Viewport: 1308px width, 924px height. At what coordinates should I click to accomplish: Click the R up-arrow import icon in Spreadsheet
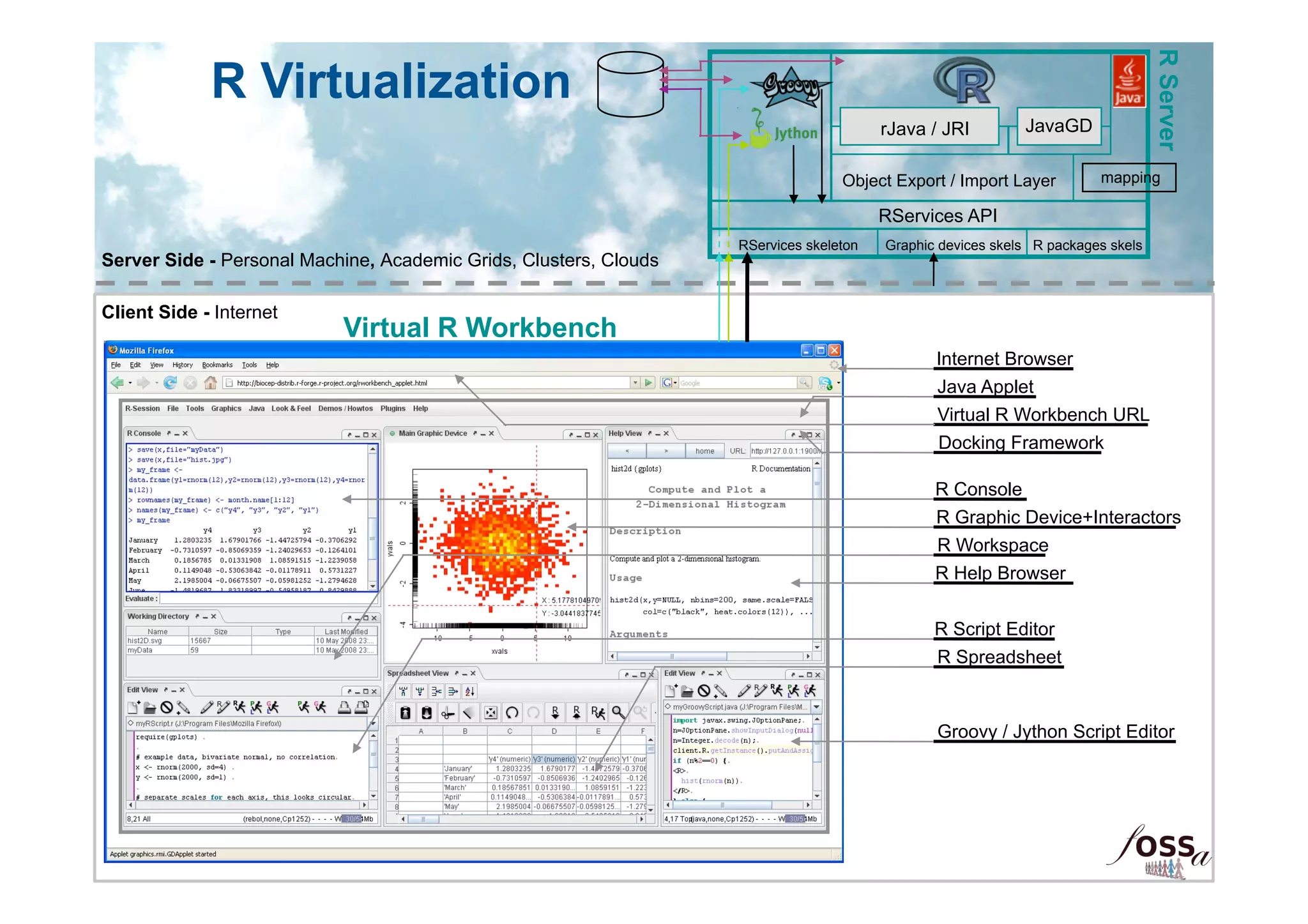tap(577, 713)
